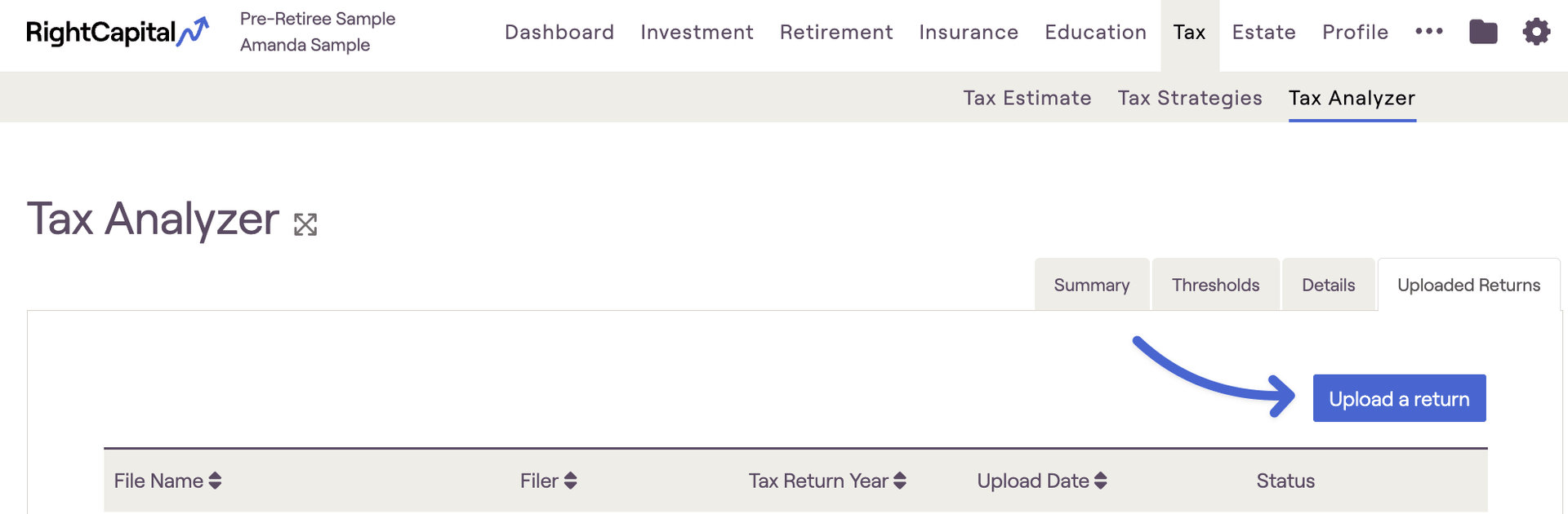The image size is (1568, 514).
Task: Open the Details tab
Action: point(1328,285)
